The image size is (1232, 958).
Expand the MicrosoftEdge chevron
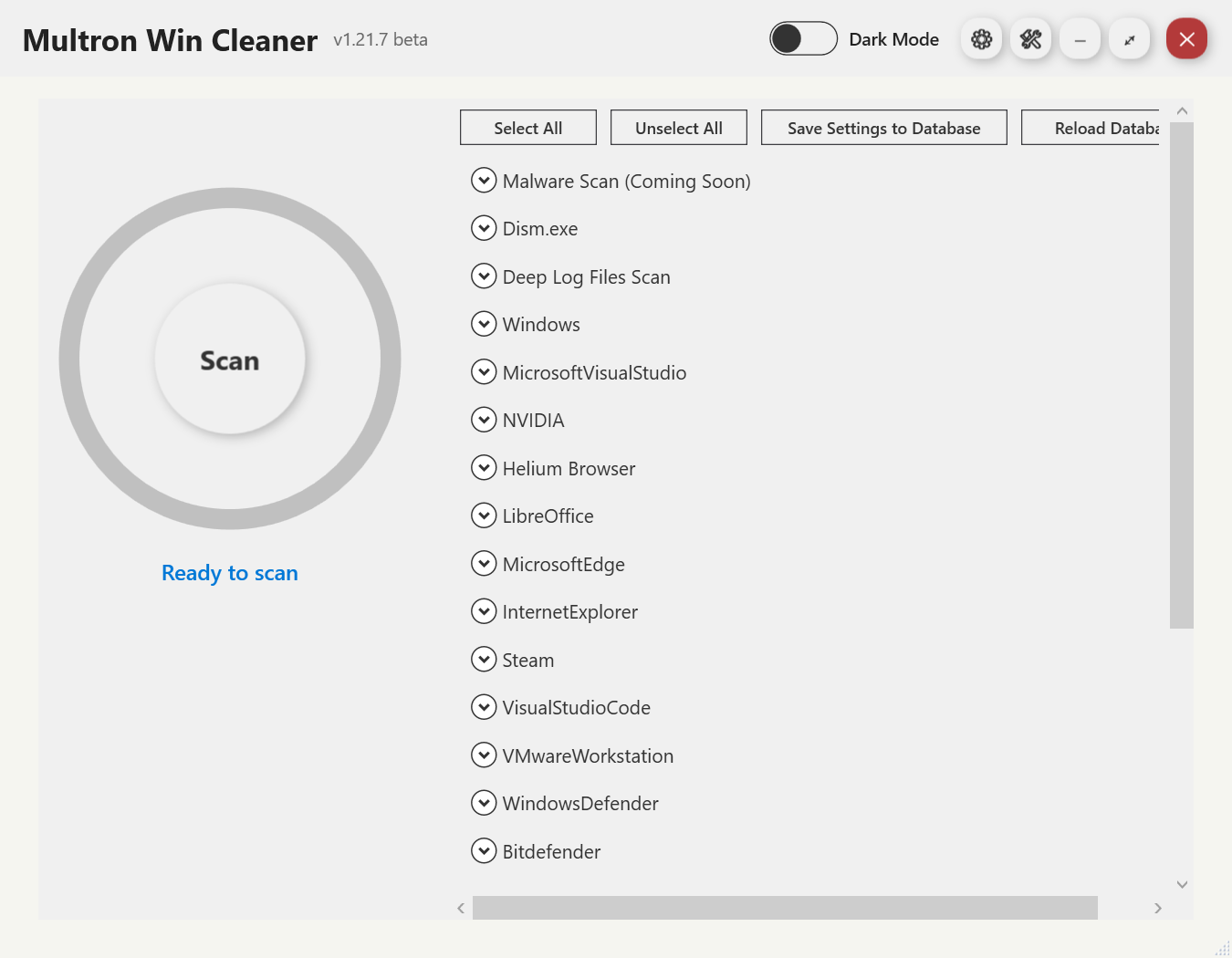click(484, 564)
